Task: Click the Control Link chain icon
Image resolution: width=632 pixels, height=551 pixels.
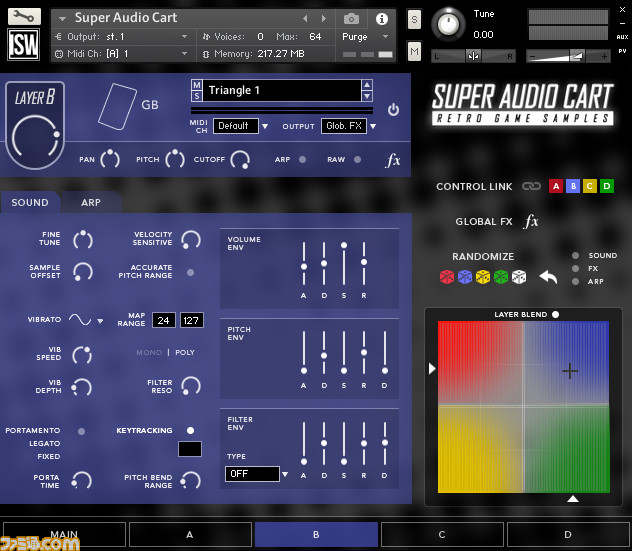Action: click(531, 186)
